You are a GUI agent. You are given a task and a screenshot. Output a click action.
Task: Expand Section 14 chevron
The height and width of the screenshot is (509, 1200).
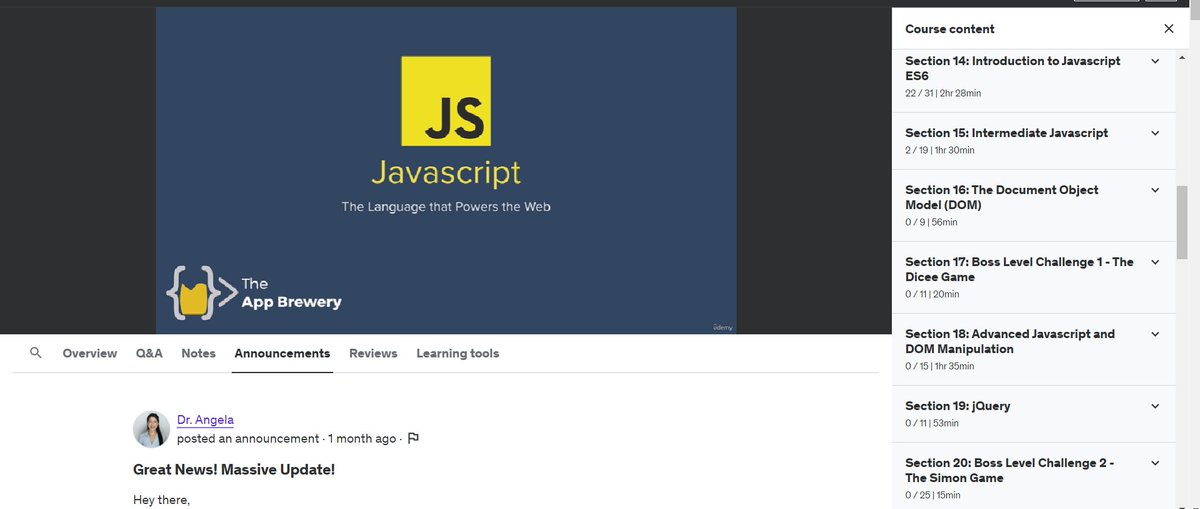[x=1155, y=61]
